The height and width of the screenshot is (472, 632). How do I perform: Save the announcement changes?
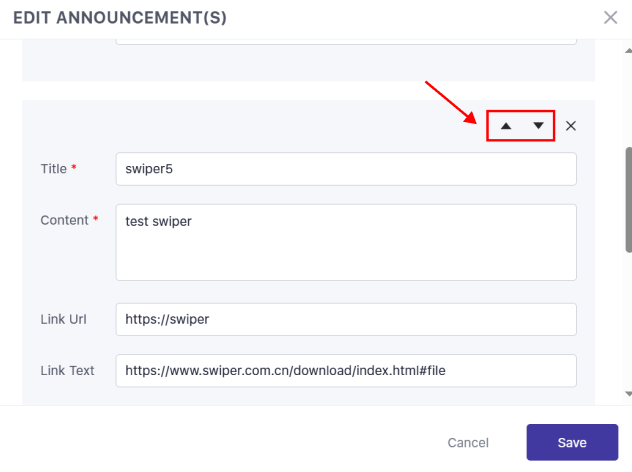571,442
